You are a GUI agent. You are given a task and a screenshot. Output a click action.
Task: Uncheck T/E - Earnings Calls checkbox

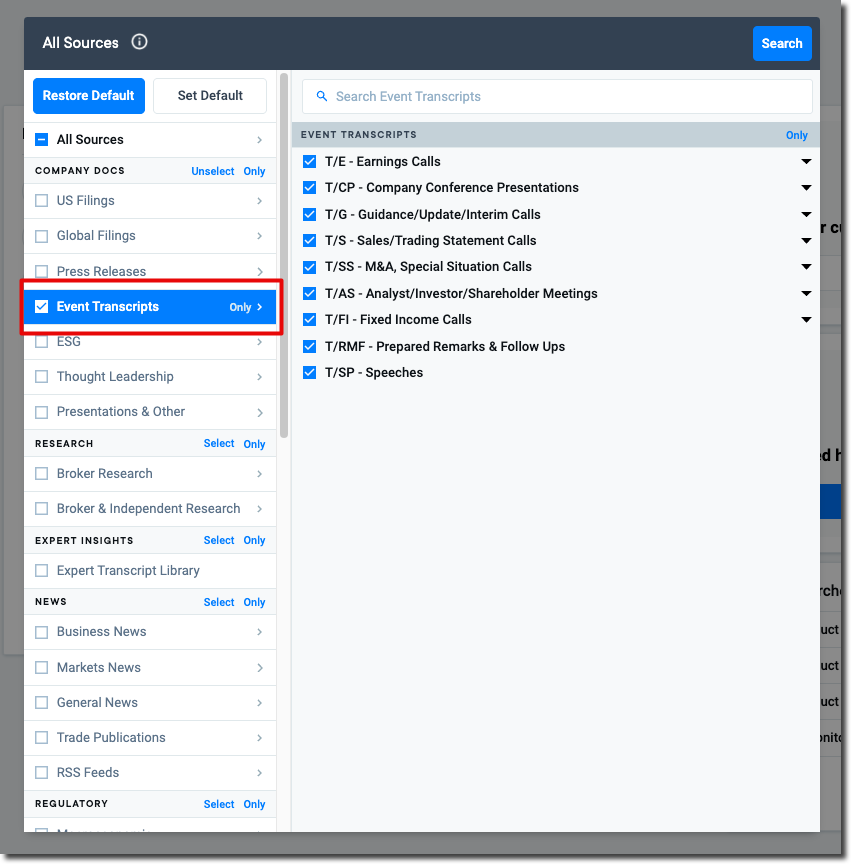(x=310, y=162)
